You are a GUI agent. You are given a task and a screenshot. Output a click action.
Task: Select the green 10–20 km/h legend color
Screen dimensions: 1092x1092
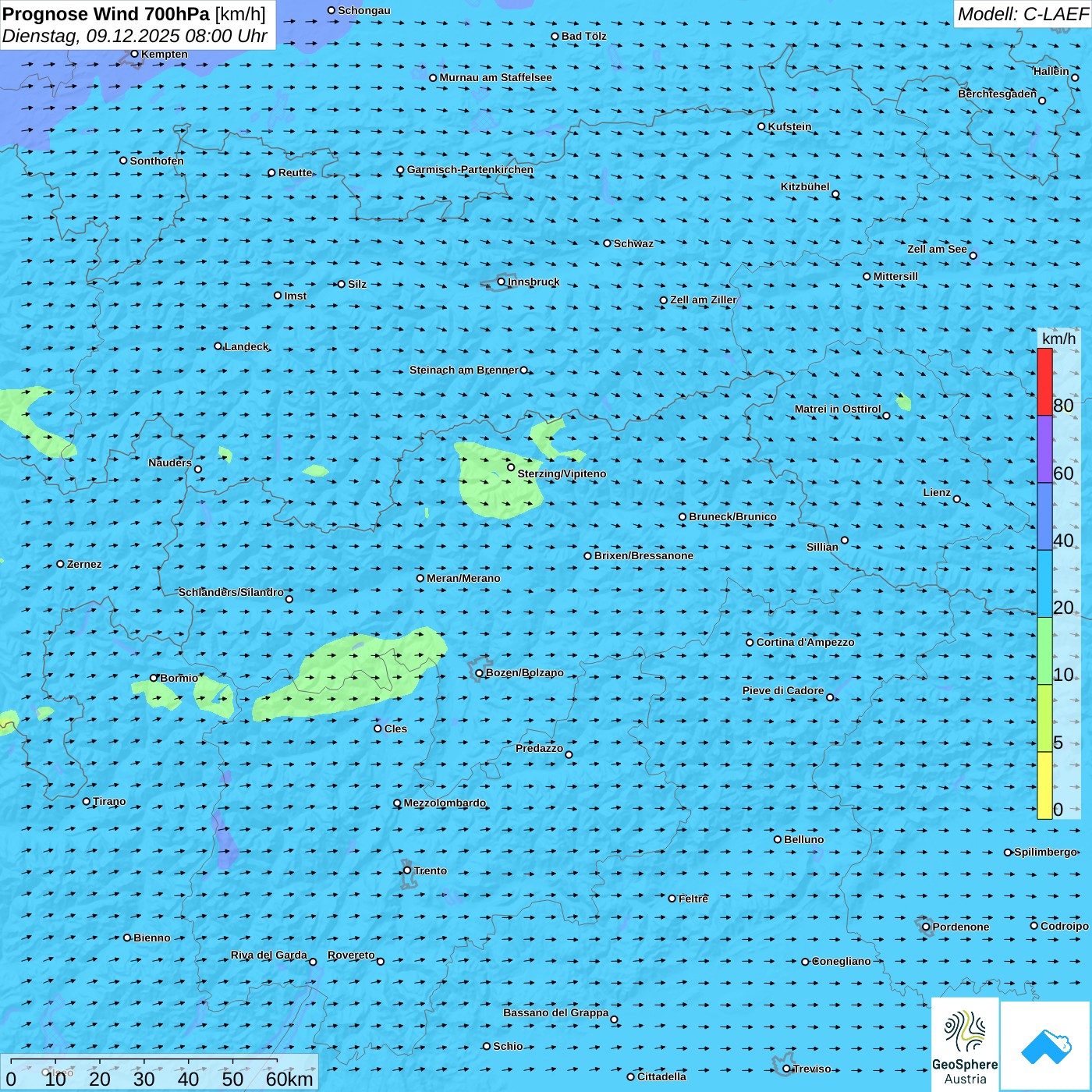click(1044, 651)
